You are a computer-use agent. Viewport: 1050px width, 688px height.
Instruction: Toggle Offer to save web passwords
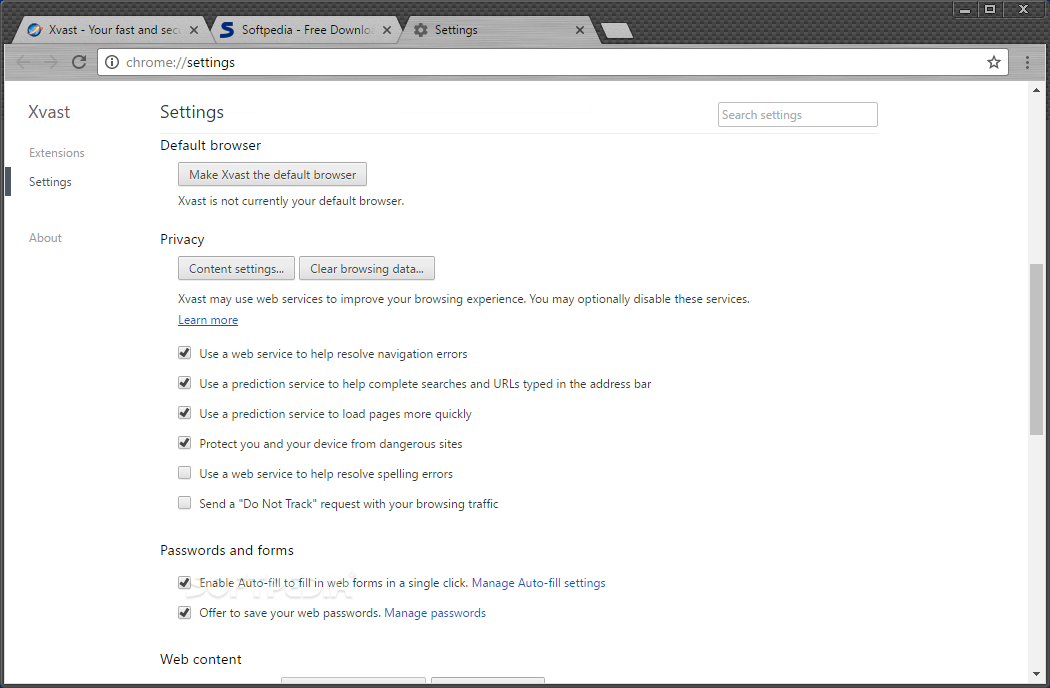click(184, 612)
